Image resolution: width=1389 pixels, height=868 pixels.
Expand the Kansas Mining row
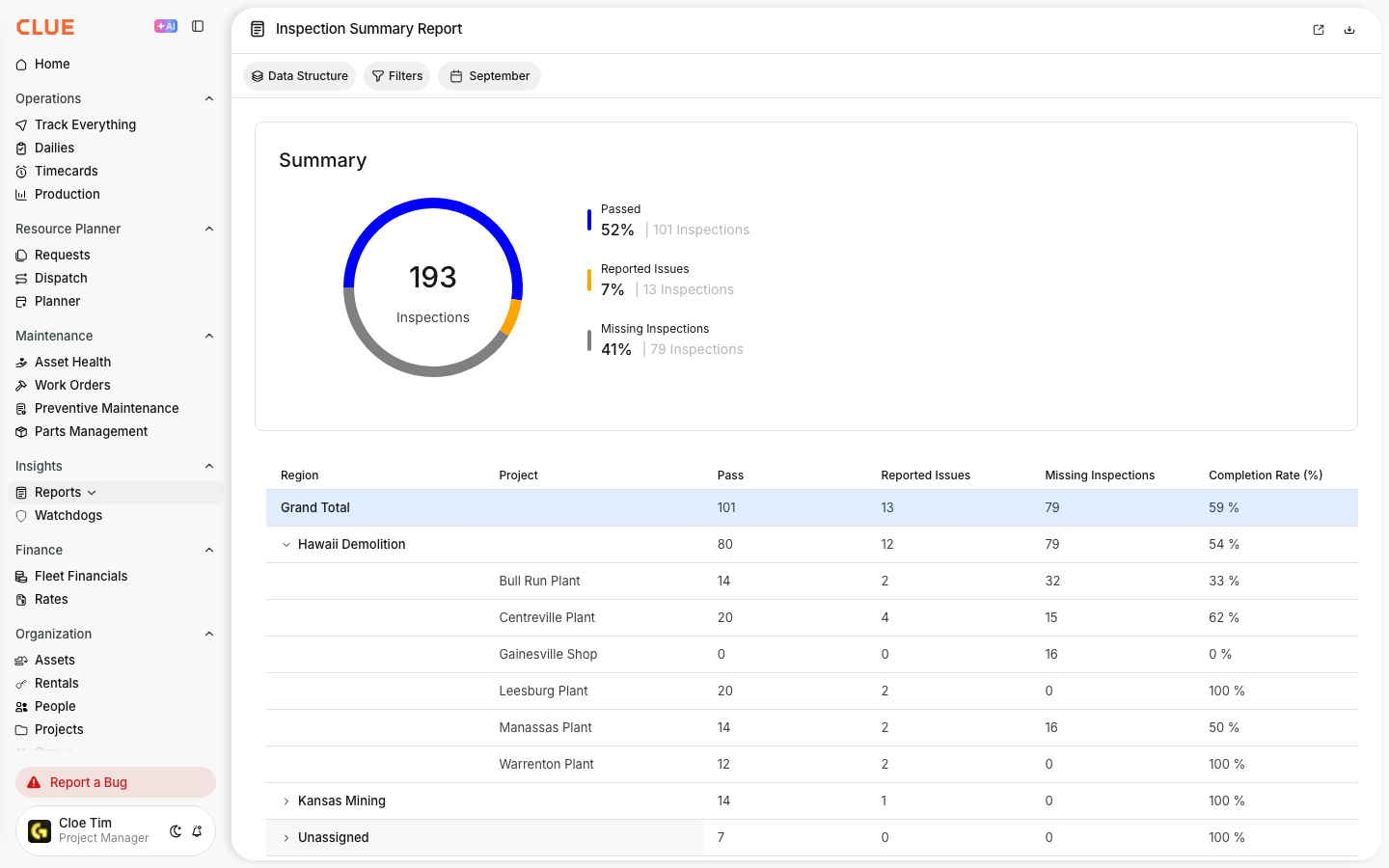[286, 801]
